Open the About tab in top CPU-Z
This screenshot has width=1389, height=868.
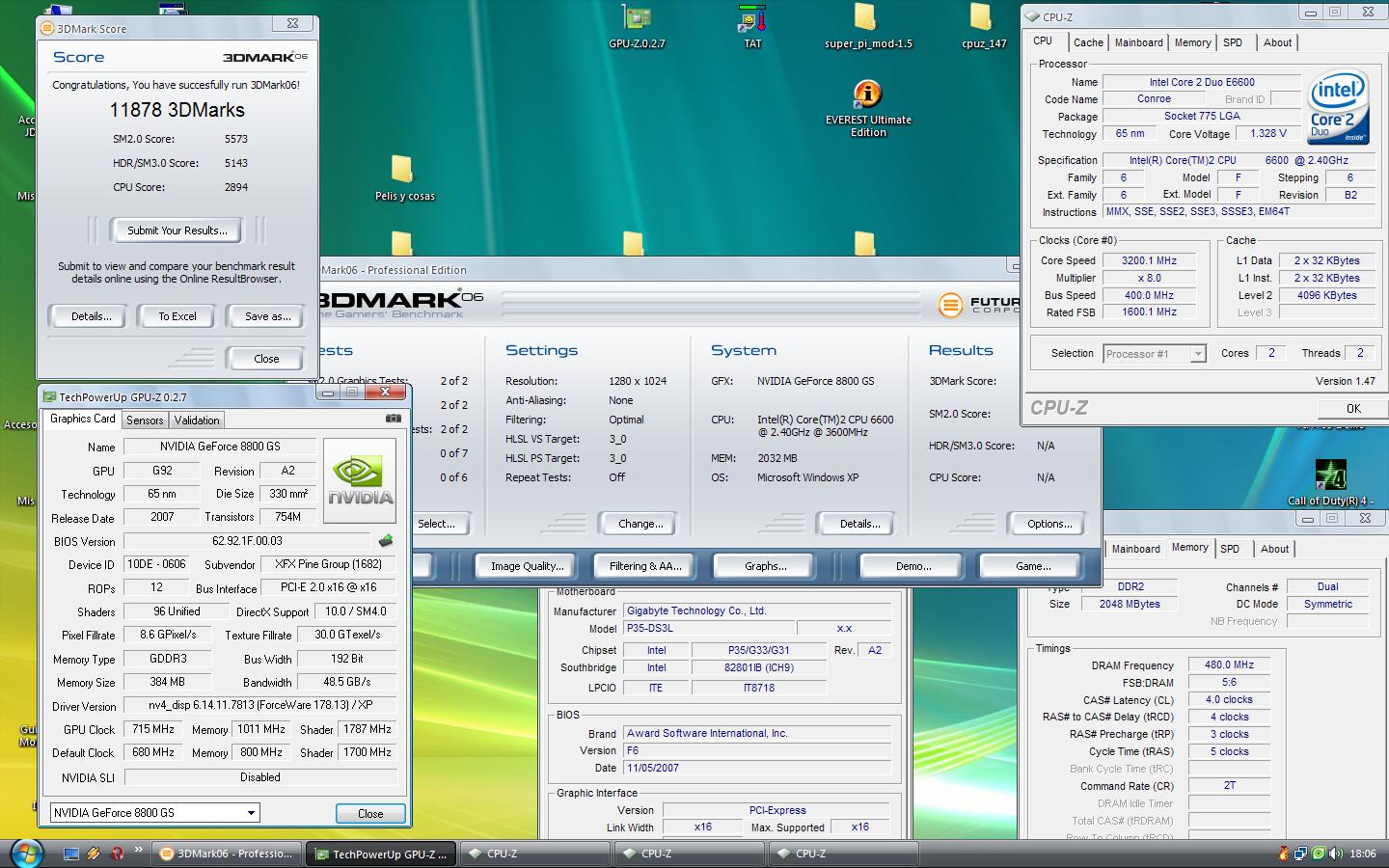tap(1278, 42)
